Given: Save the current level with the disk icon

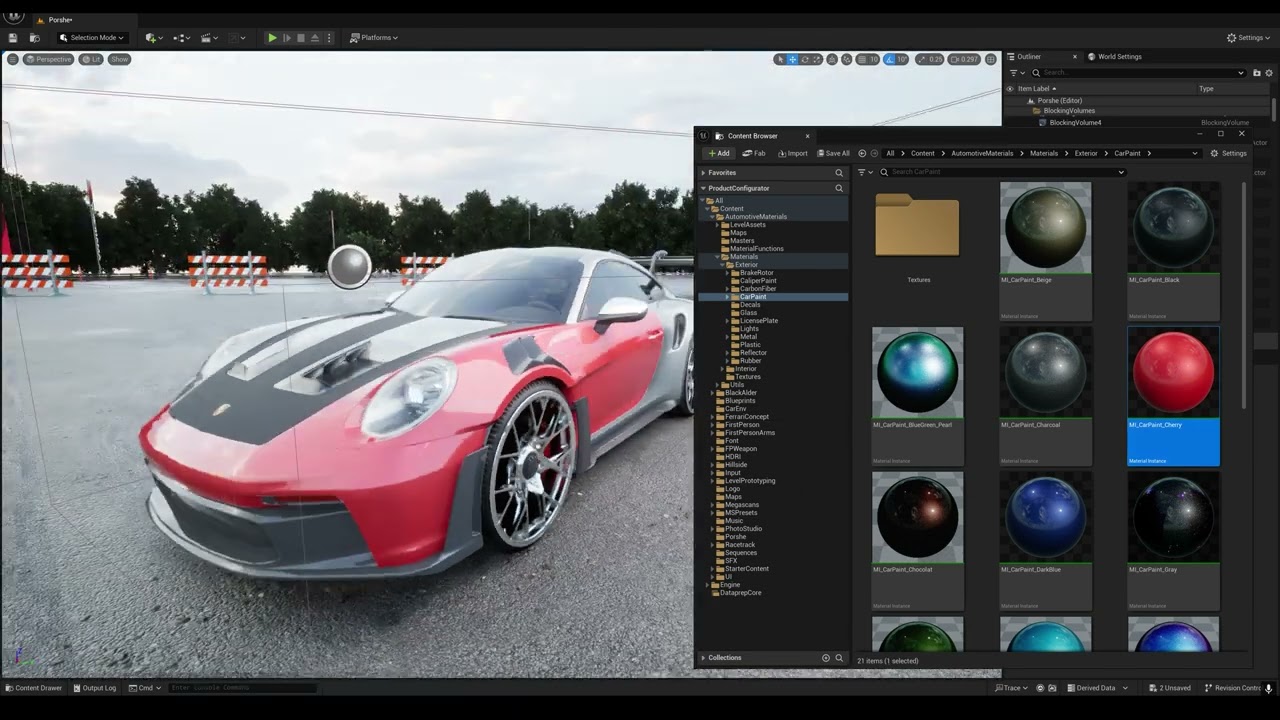Looking at the screenshot, I should pyautogui.click(x=13, y=38).
